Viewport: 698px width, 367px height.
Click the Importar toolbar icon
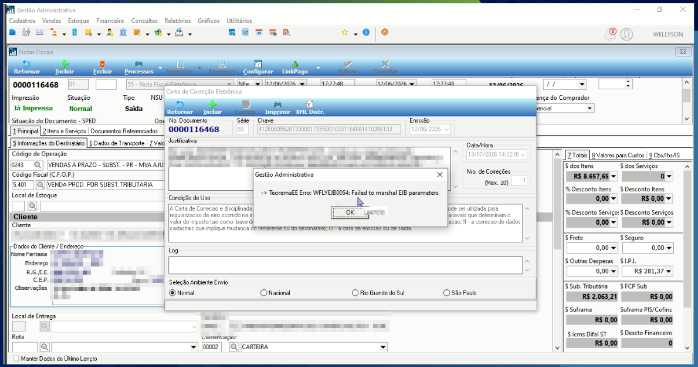click(179, 67)
